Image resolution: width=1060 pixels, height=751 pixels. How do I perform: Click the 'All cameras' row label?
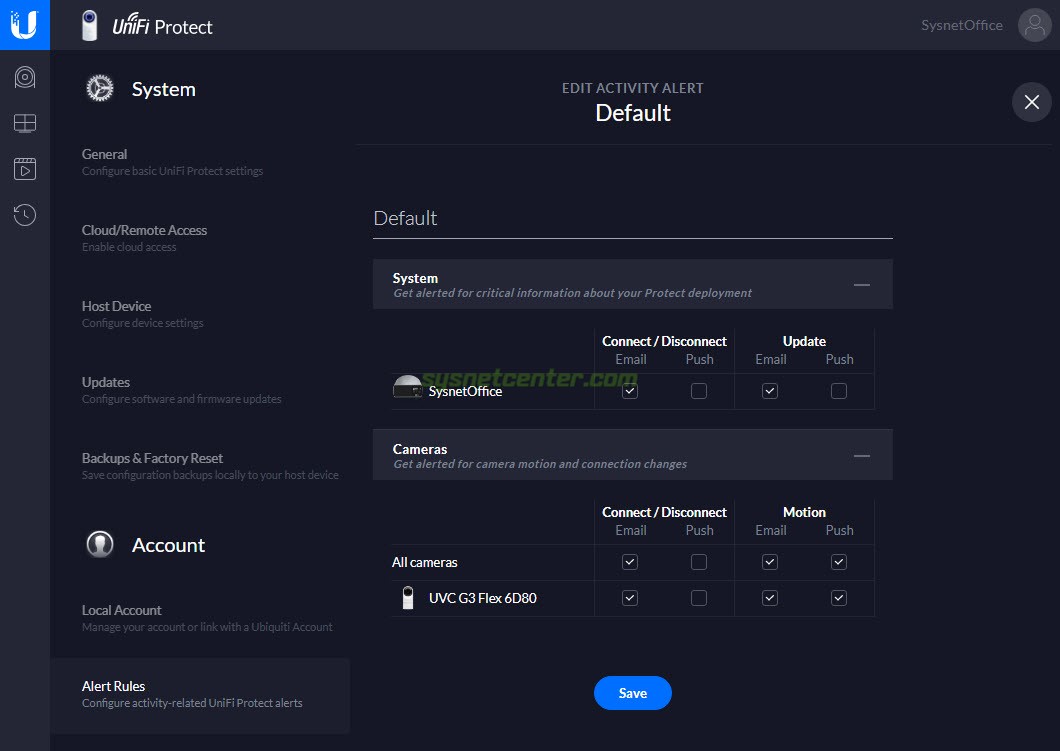coord(425,562)
